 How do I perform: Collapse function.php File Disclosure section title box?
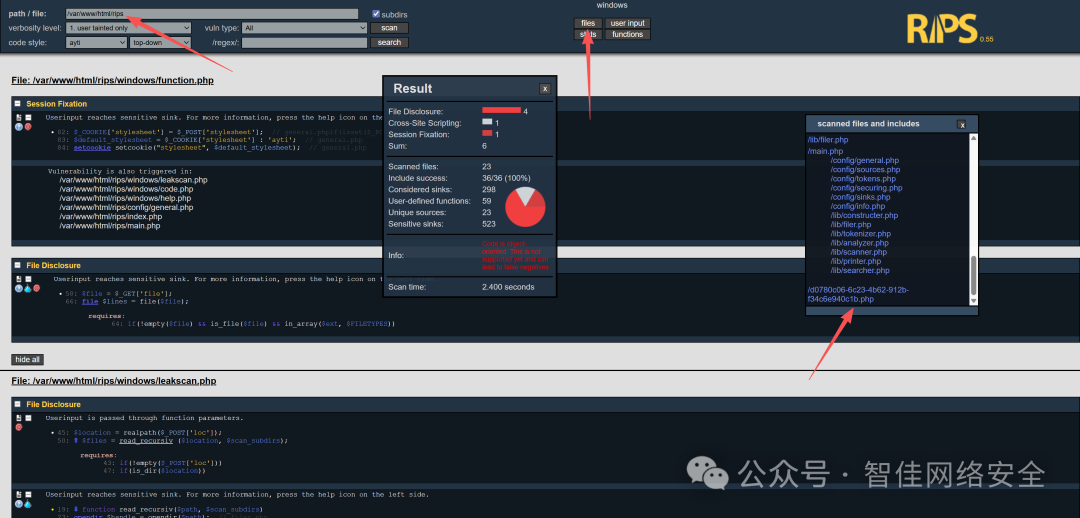pos(17,265)
